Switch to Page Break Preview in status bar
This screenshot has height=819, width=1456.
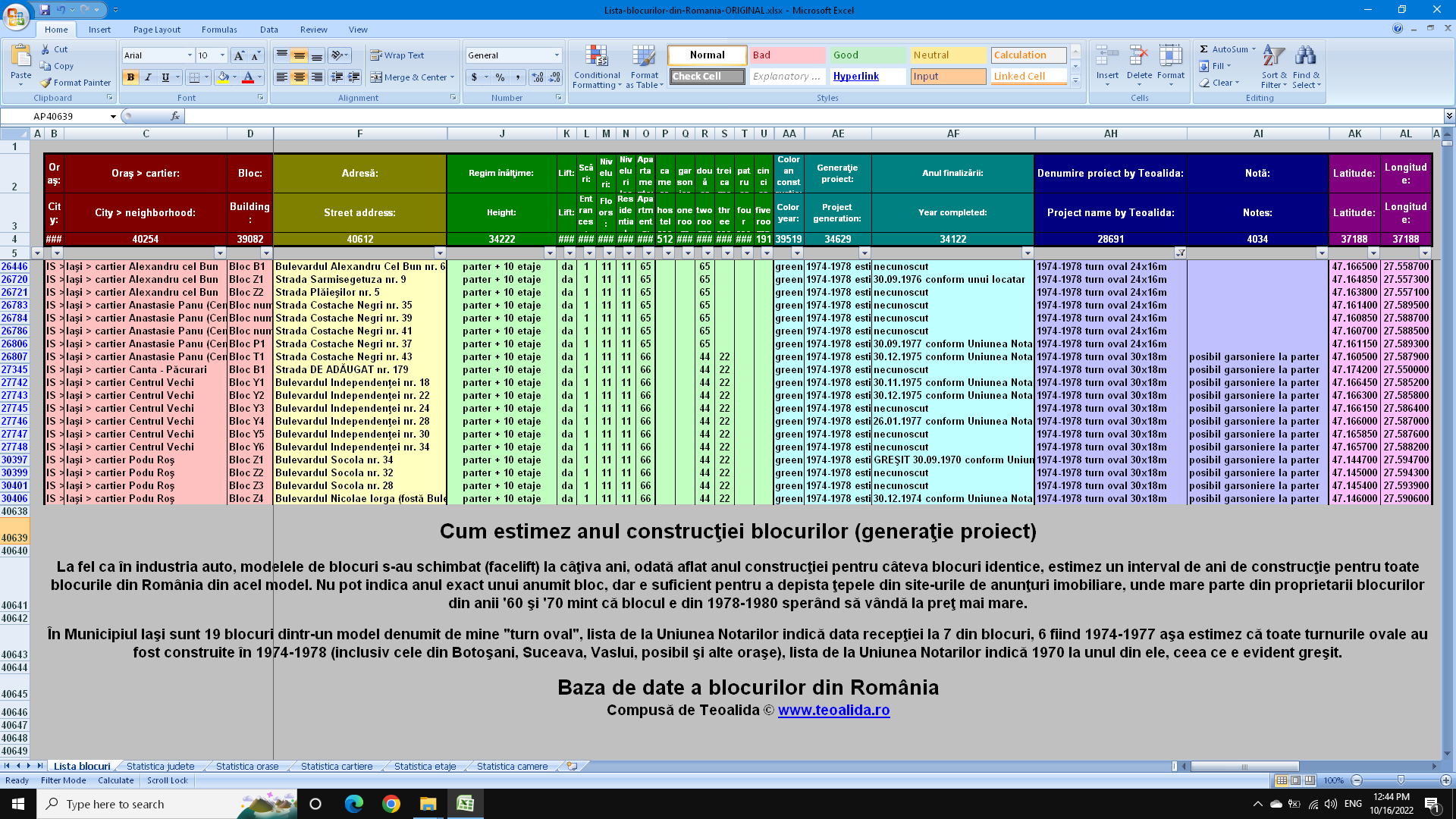1310,780
